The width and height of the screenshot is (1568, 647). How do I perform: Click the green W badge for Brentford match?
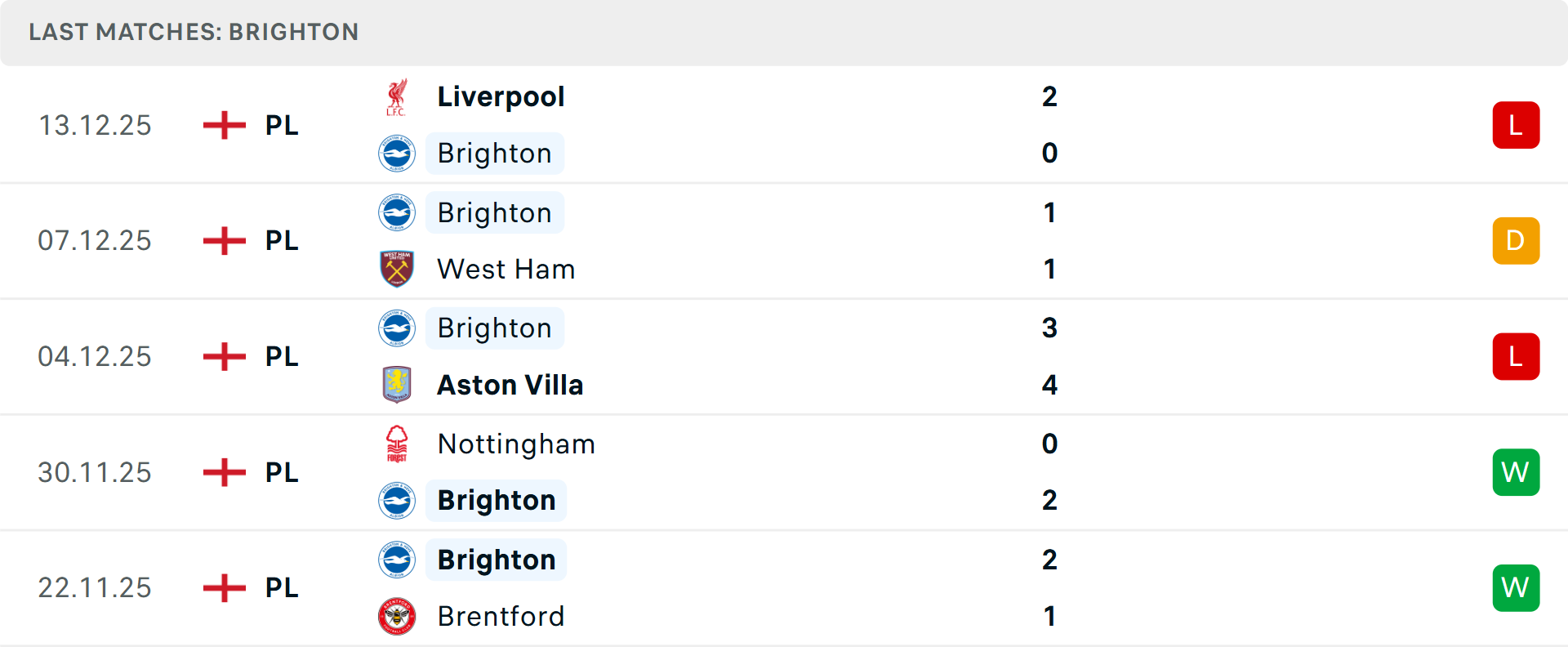click(1515, 587)
